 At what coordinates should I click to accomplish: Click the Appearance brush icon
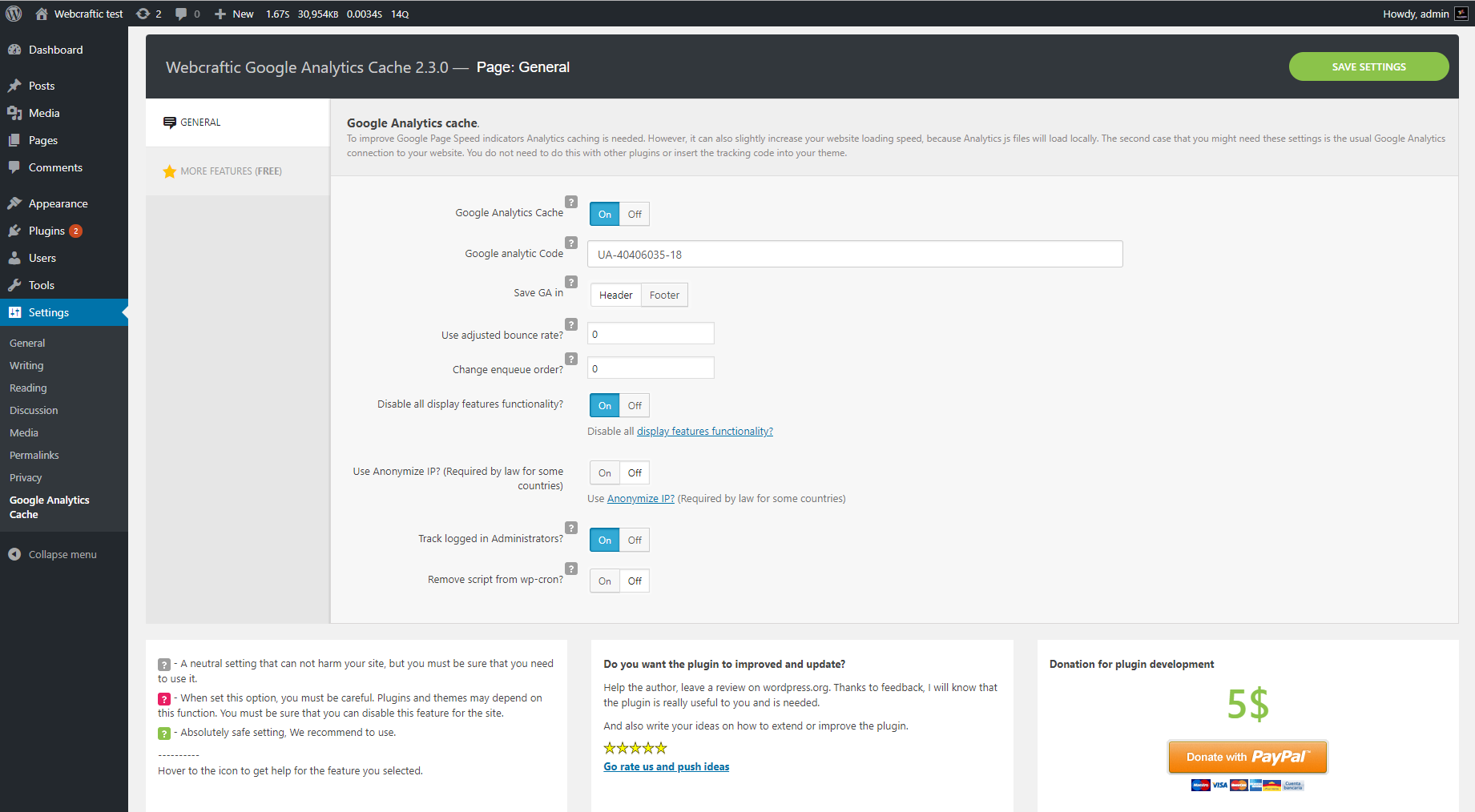pyautogui.click(x=14, y=203)
